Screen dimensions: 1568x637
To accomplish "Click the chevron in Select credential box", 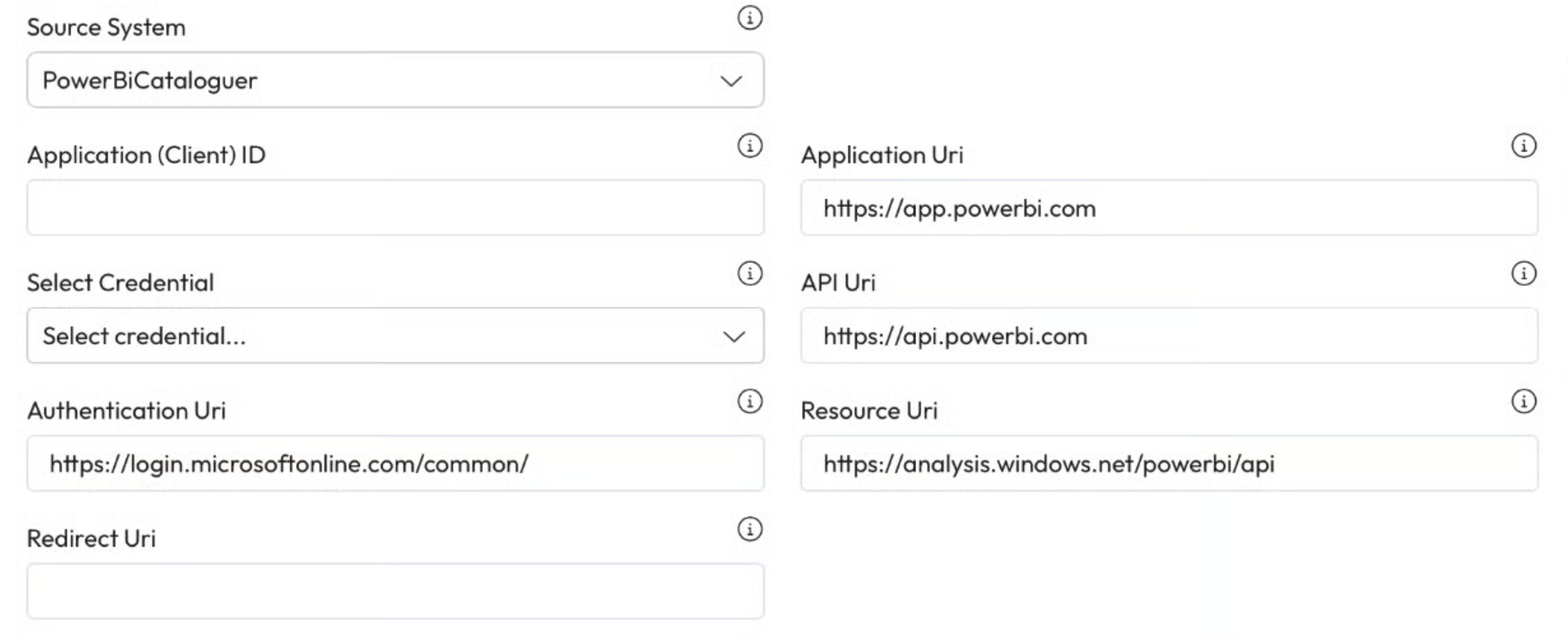I will 733,337.
